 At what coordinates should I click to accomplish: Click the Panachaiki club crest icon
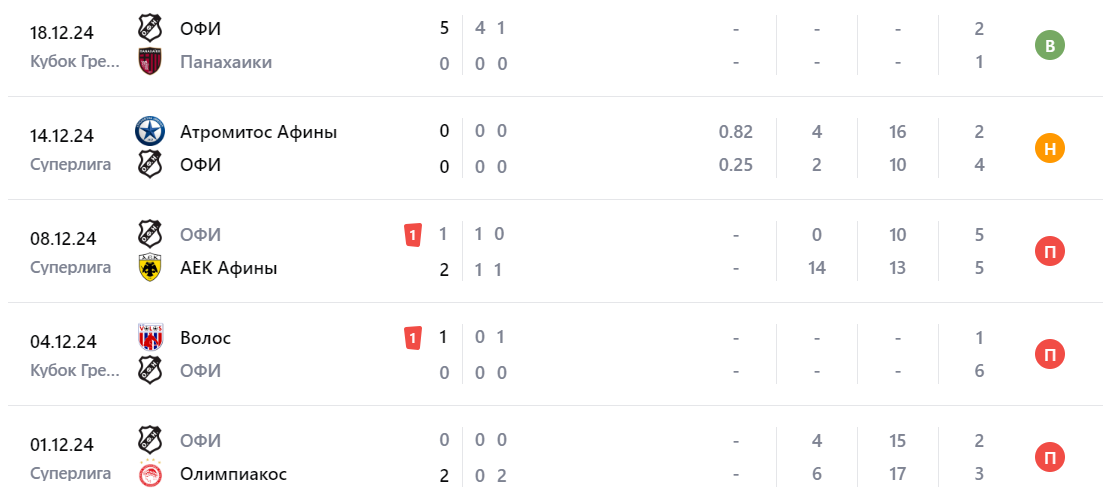[149, 62]
